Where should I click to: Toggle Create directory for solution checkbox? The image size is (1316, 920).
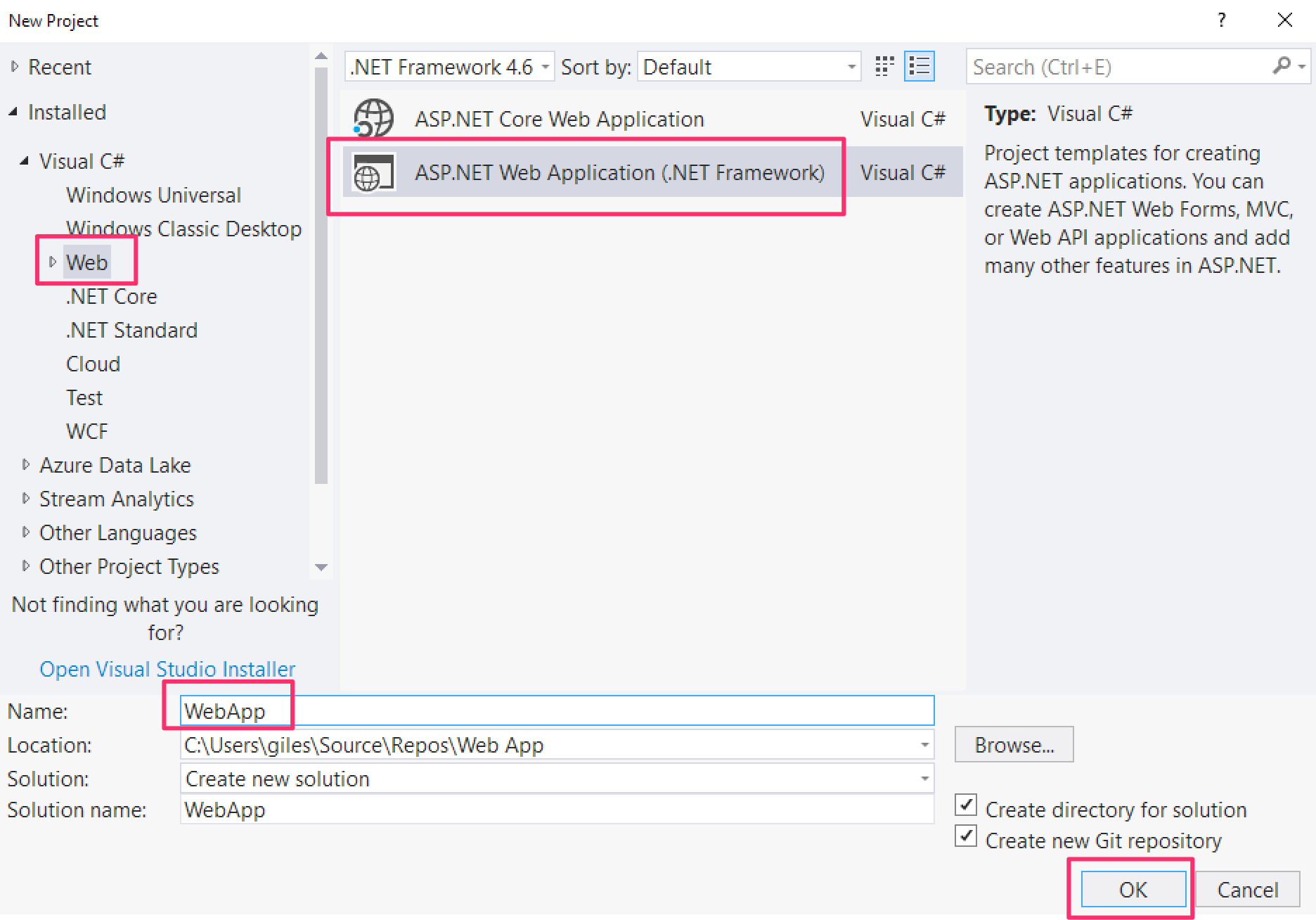[x=966, y=805]
